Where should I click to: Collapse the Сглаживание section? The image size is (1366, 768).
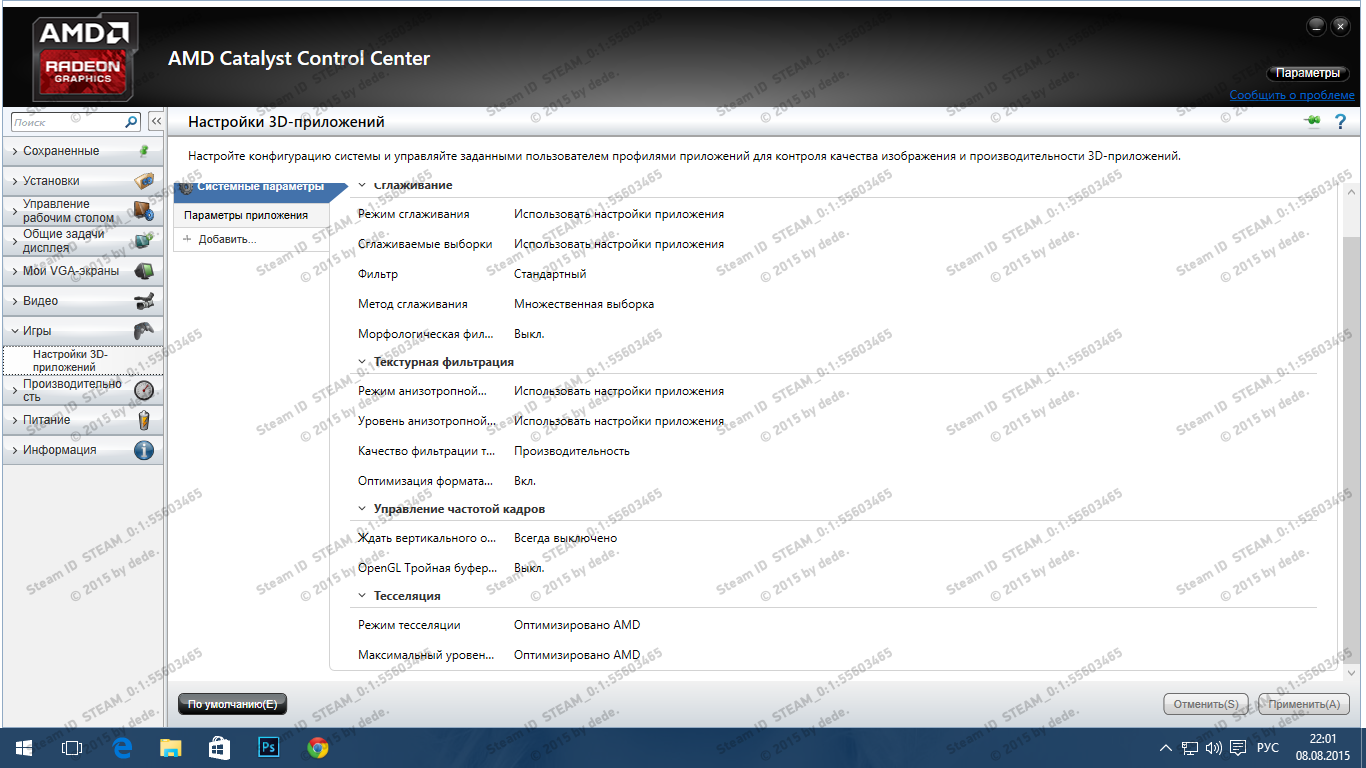363,186
